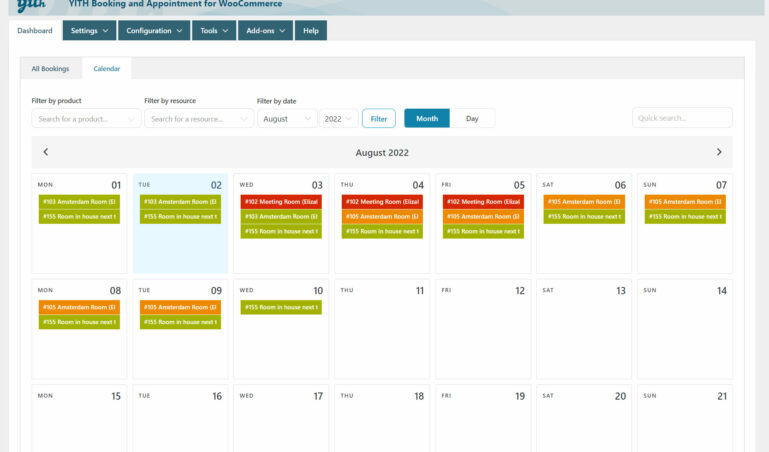Select day number 13 in calendar
This screenshot has width=769, height=452.
tap(621, 291)
